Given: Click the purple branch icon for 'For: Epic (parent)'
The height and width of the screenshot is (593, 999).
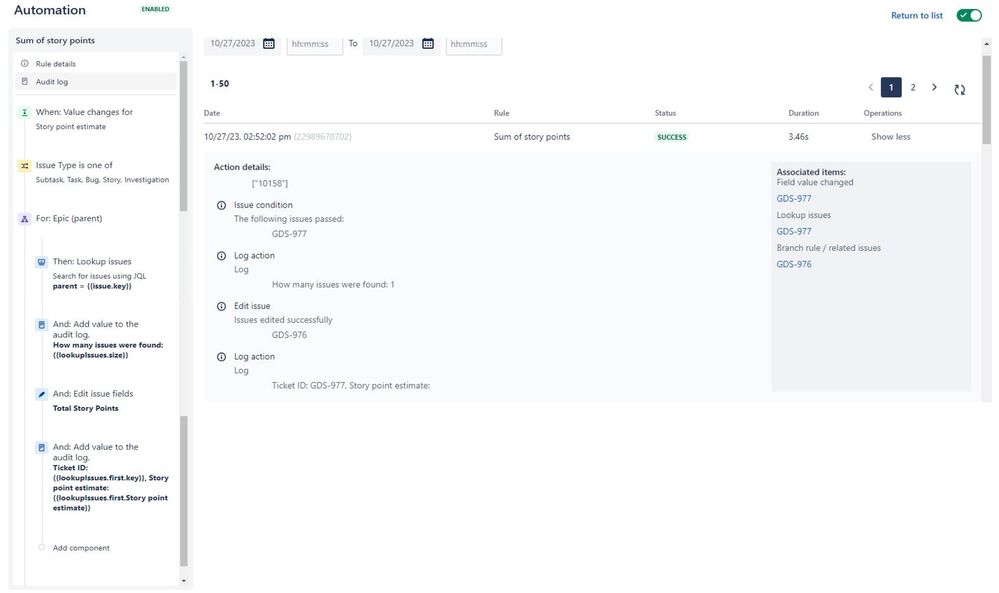Looking at the screenshot, I should (23, 216).
